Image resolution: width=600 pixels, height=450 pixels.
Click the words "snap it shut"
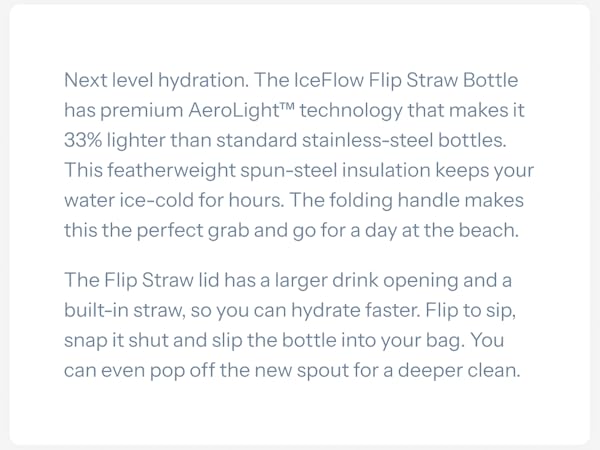click(x=116, y=340)
